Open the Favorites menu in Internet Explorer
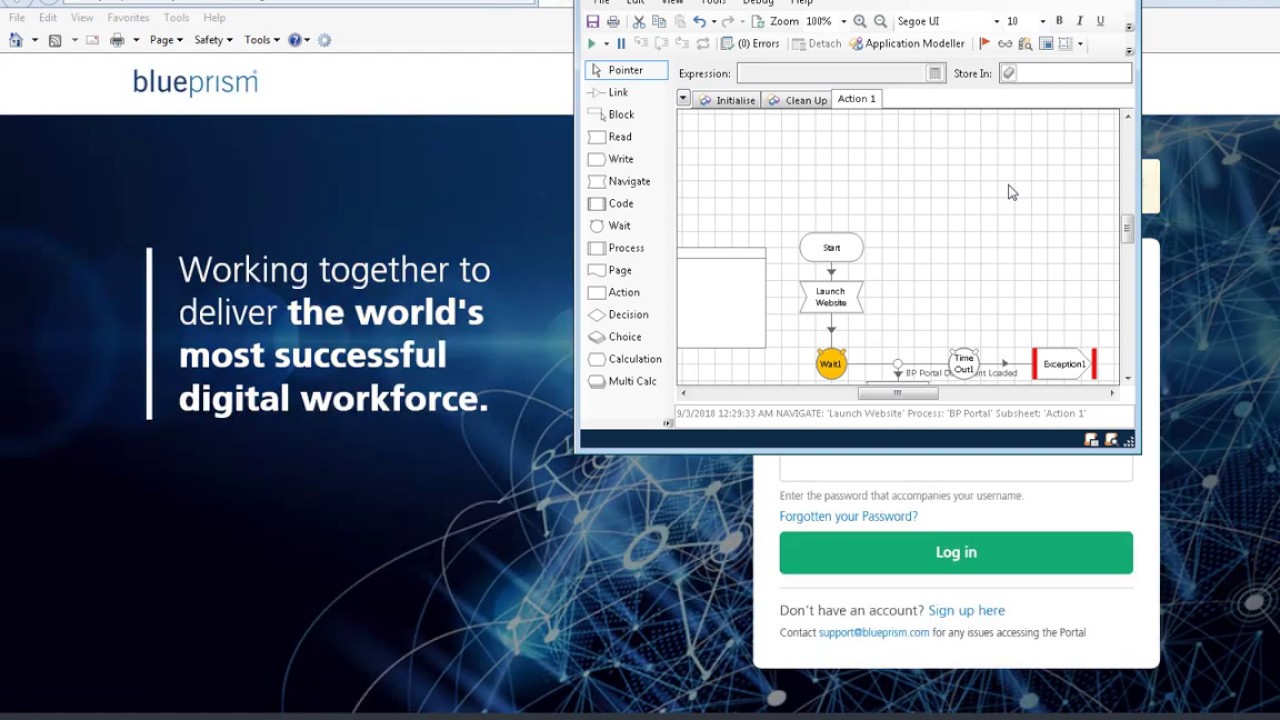The image size is (1280, 720). pyautogui.click(x=128, y=18)
